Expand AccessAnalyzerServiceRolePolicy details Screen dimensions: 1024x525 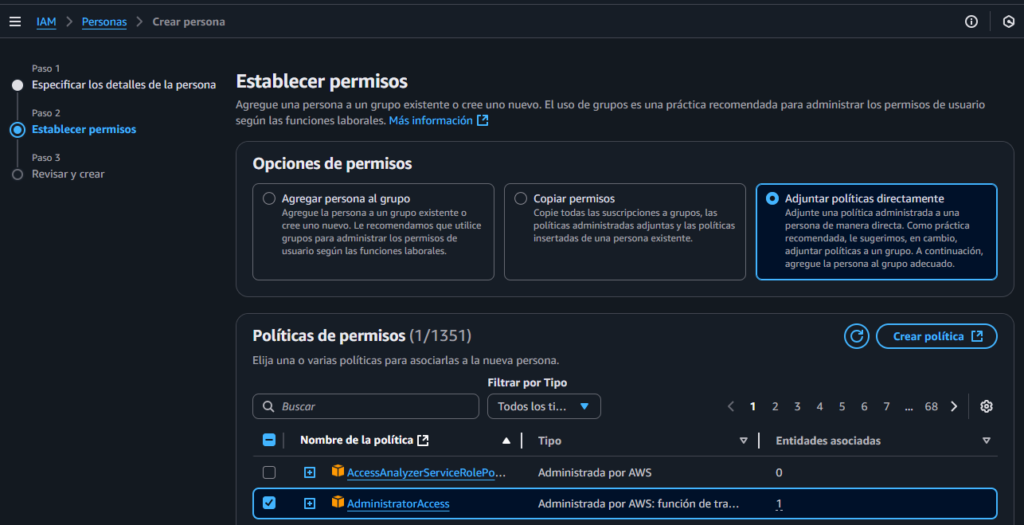pyautogui.click(x=310, y=472)
